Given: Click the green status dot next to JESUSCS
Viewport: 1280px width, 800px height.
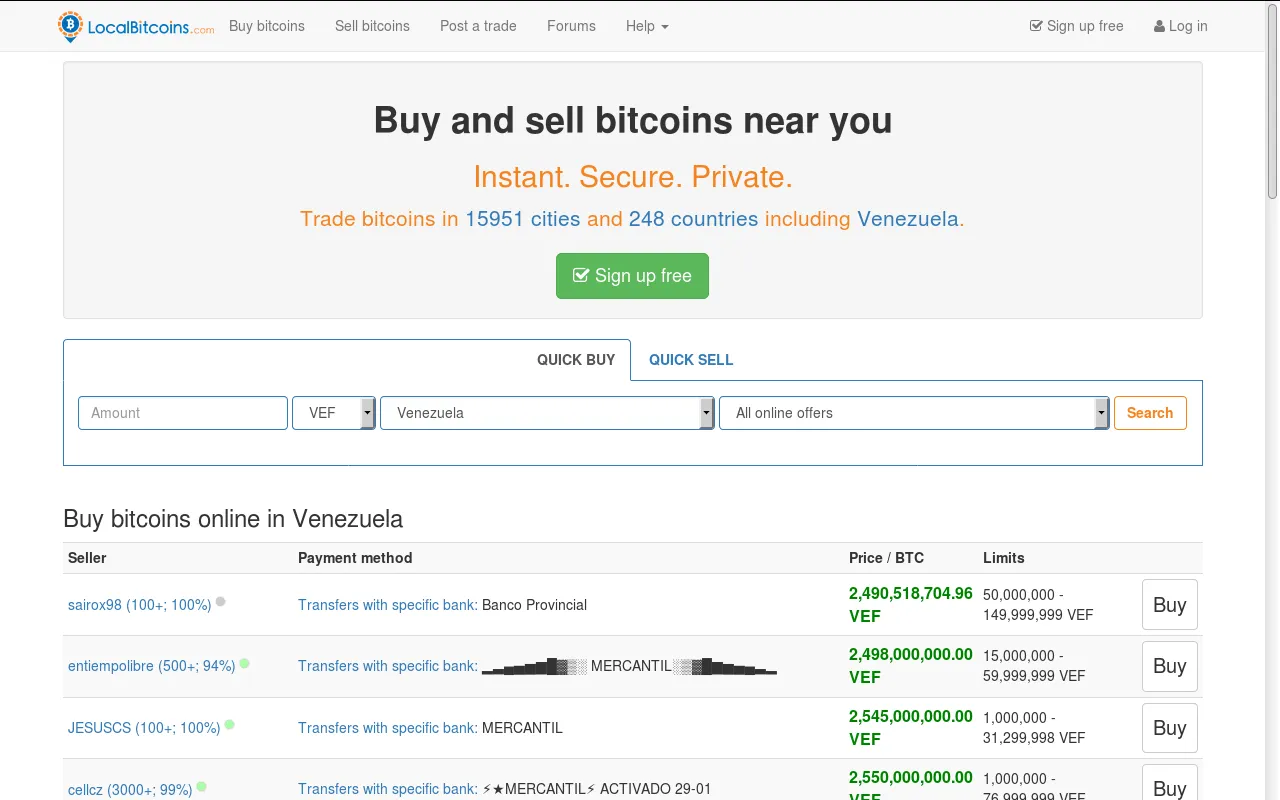Looking at the screenshot, I should tap(230, 725).
